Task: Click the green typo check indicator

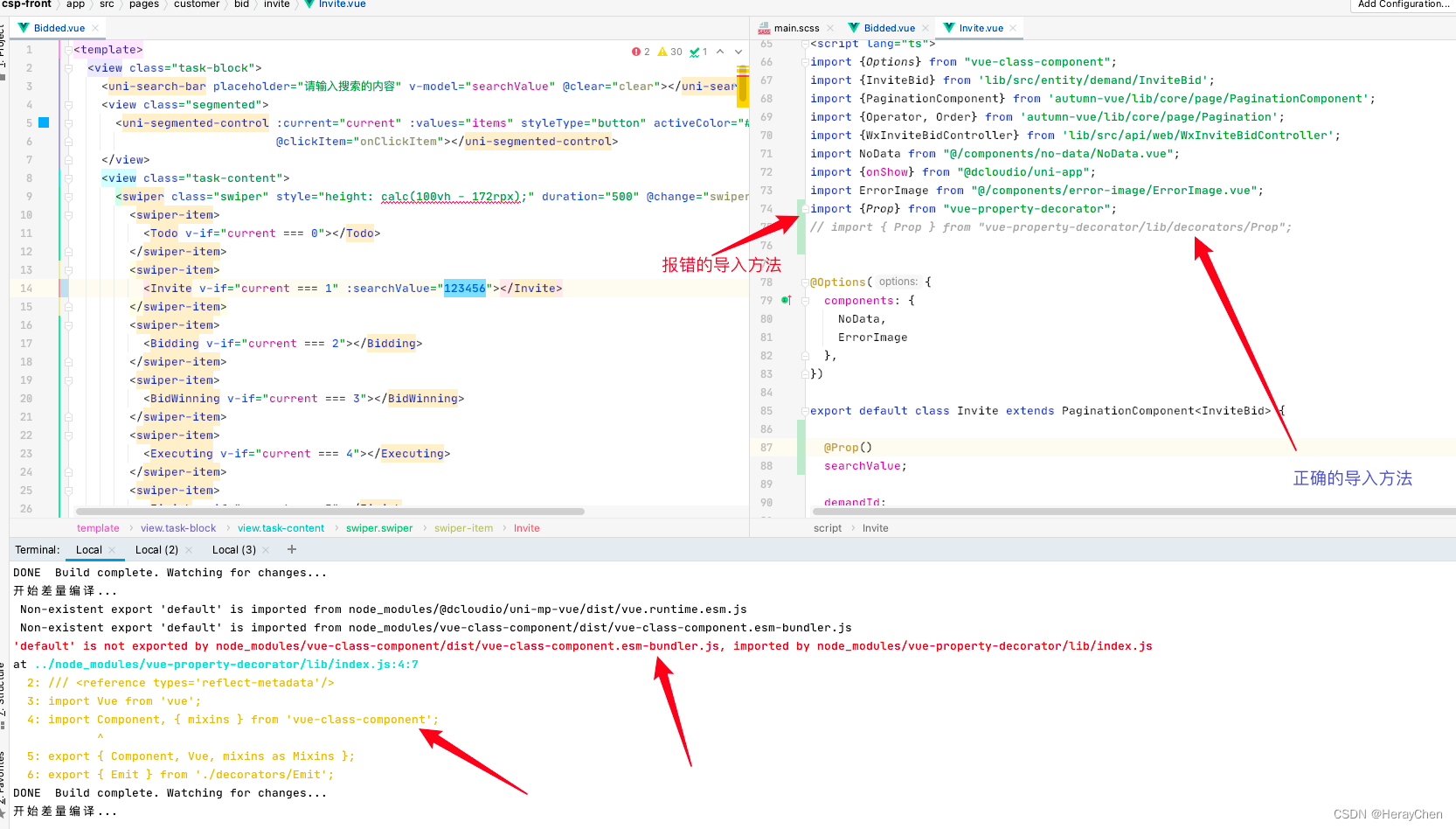Action: pos(698,52)
